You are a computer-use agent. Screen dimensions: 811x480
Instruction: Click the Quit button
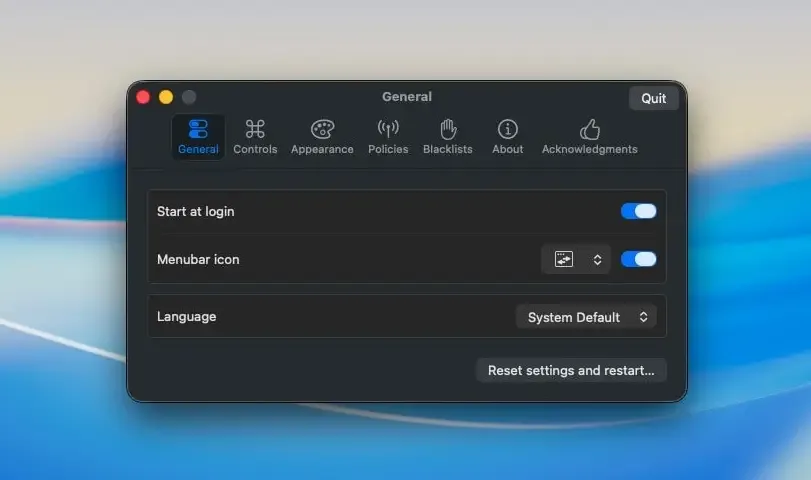[654, 98]
